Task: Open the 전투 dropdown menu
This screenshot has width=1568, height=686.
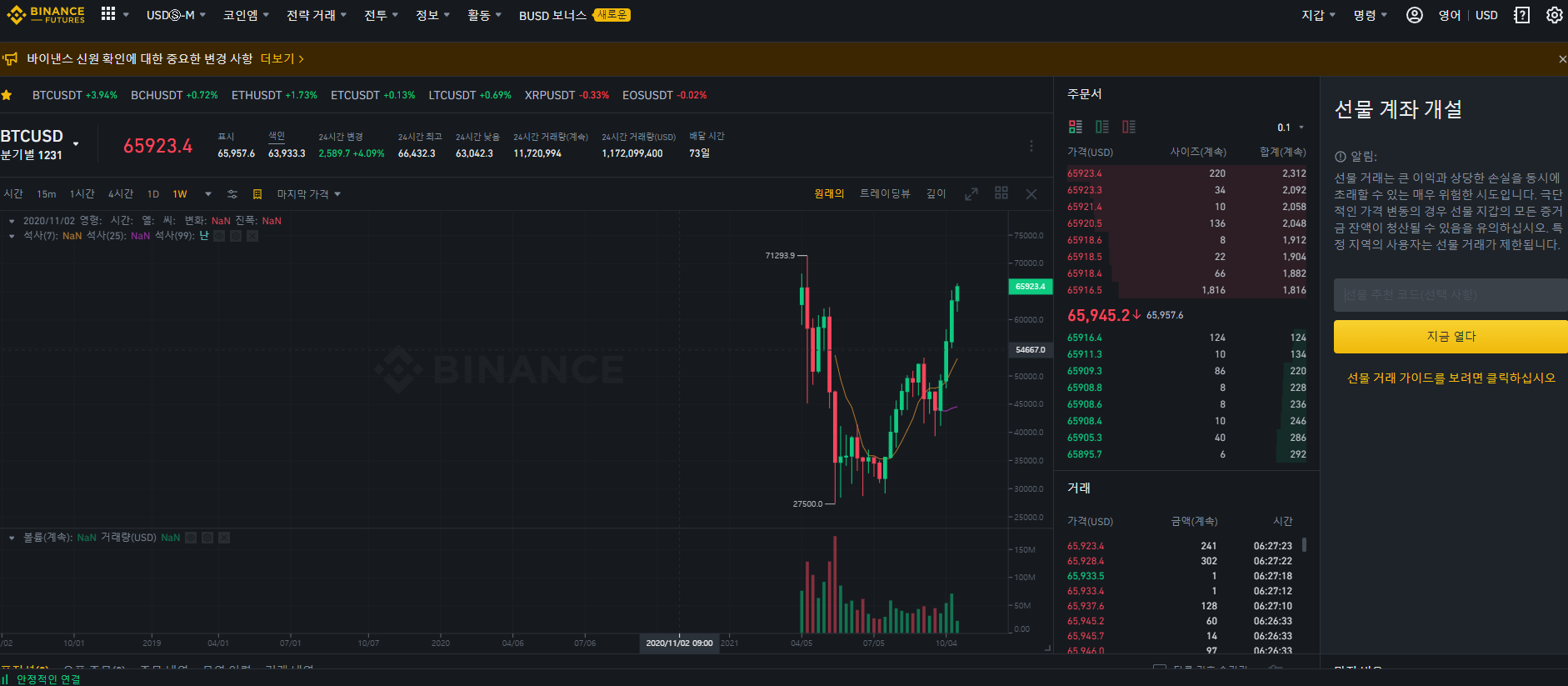Action: [x=381, y=15]
